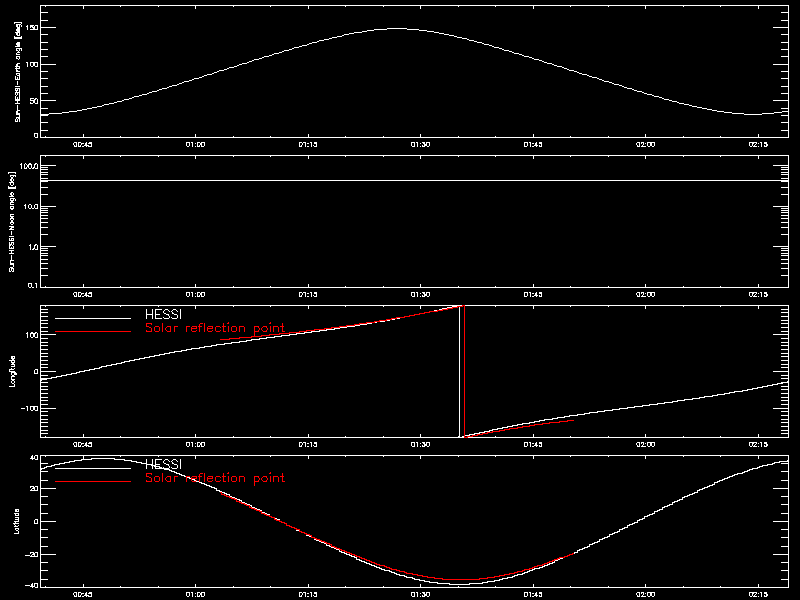
Task: Click 00:45 time label under Sun-HESSI-Noon plot
Action: pos(83,295)
